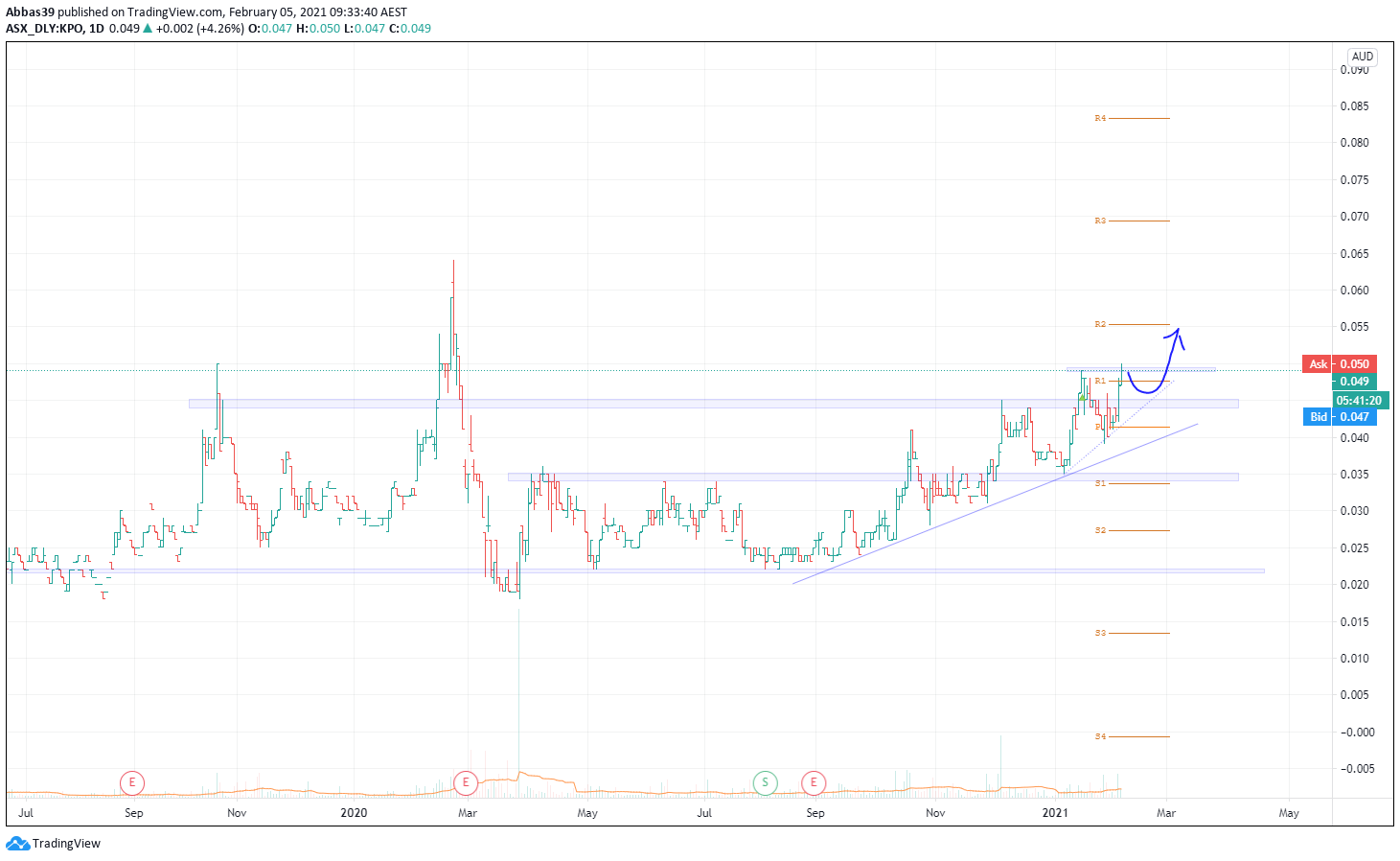Select the S4 pivot level label

tap(1100, 736)
